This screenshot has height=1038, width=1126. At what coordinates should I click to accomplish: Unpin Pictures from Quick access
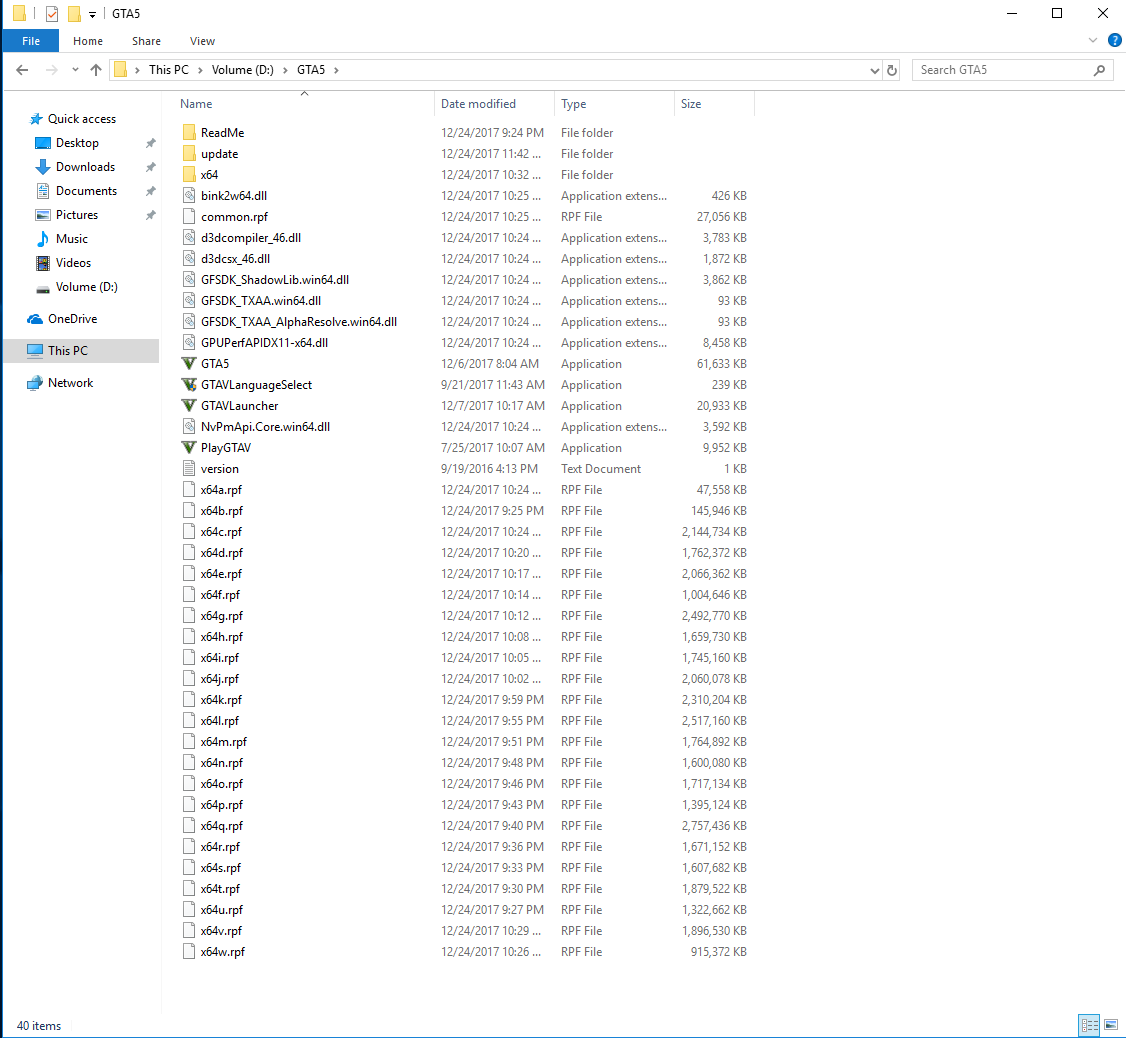(x=151, y=216)
